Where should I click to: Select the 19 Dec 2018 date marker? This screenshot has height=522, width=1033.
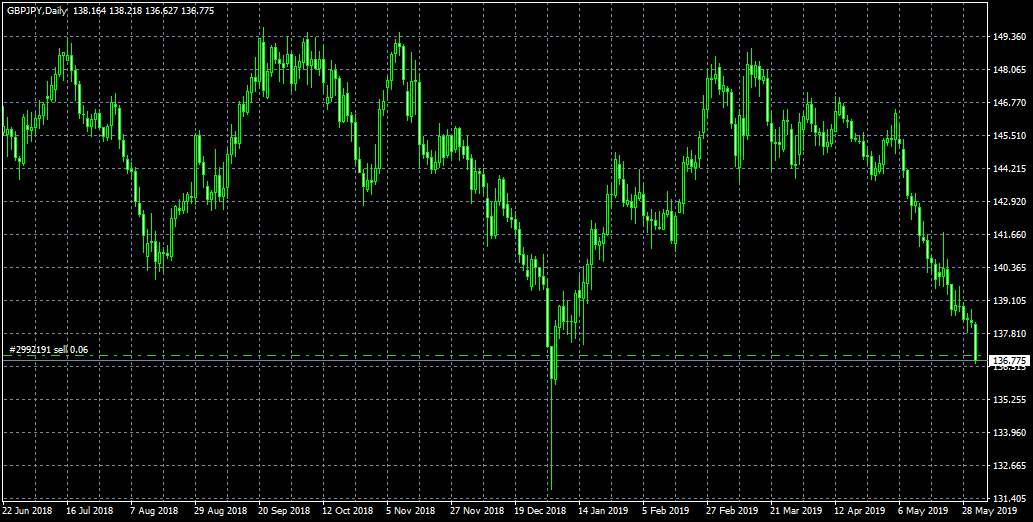click(539, 510)
